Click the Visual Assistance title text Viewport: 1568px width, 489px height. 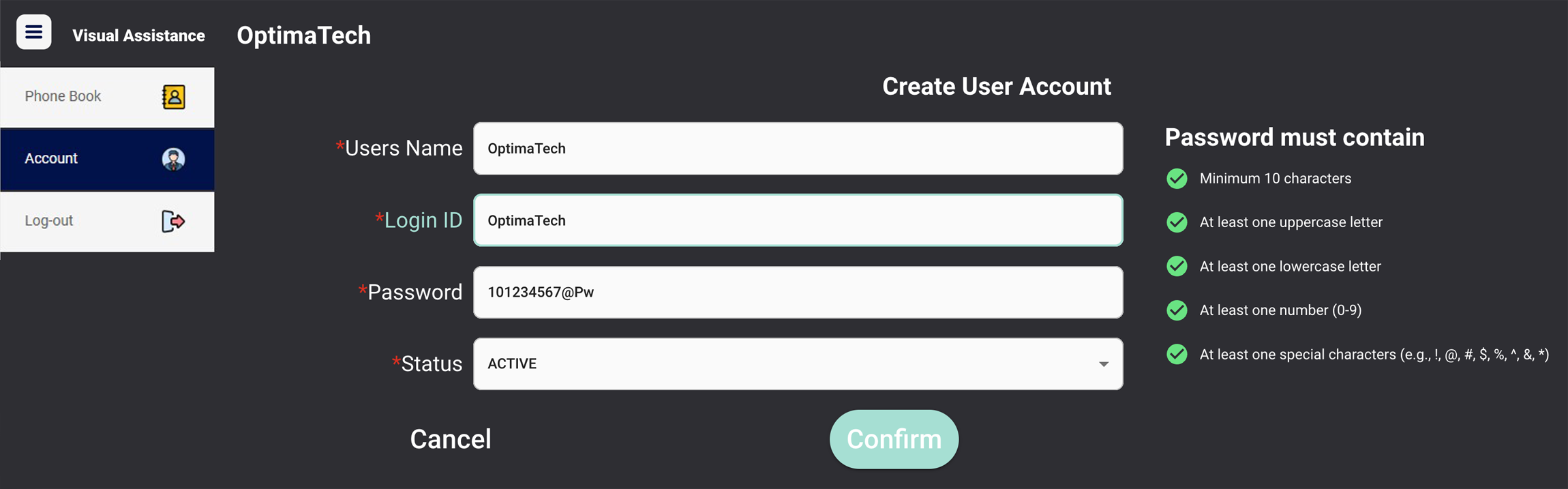pos(138,35)
